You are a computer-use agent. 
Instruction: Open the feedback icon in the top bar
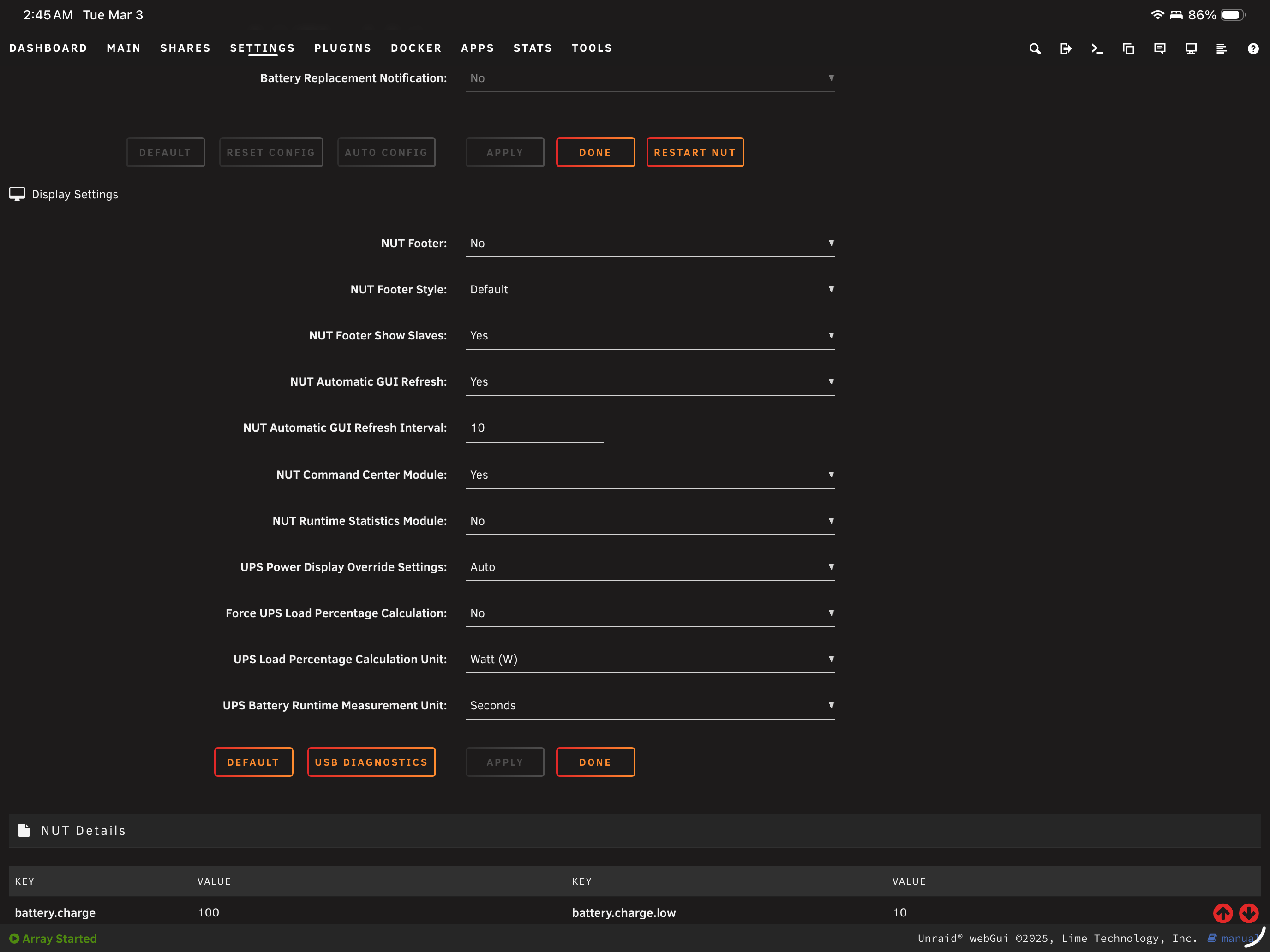pyautogui.click(x=1159, y=49)
